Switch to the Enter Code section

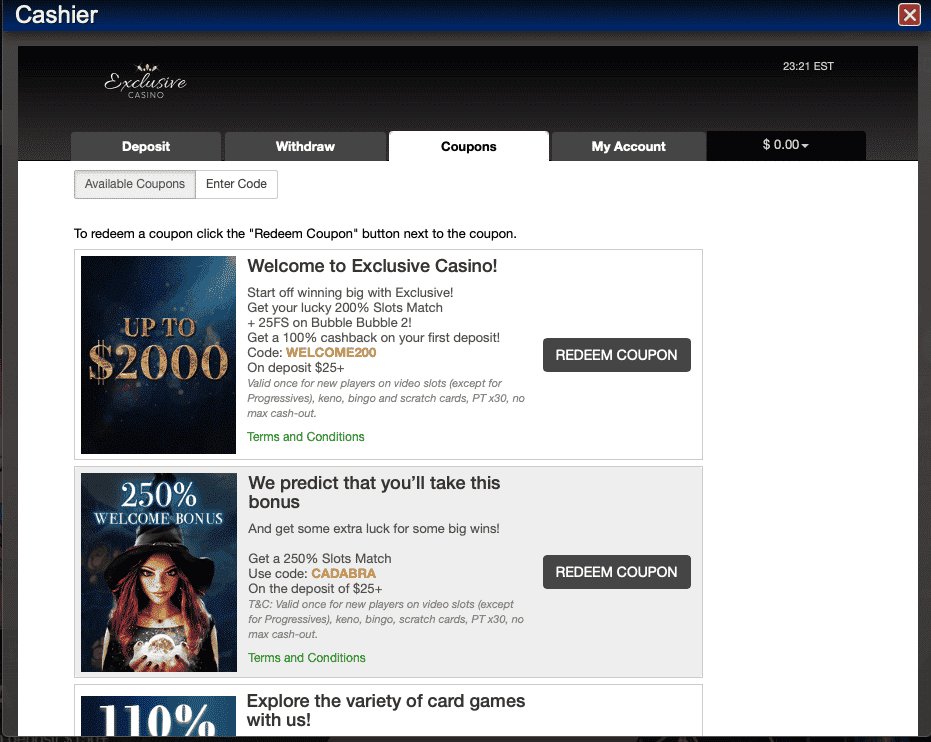[x=236, y=184]
